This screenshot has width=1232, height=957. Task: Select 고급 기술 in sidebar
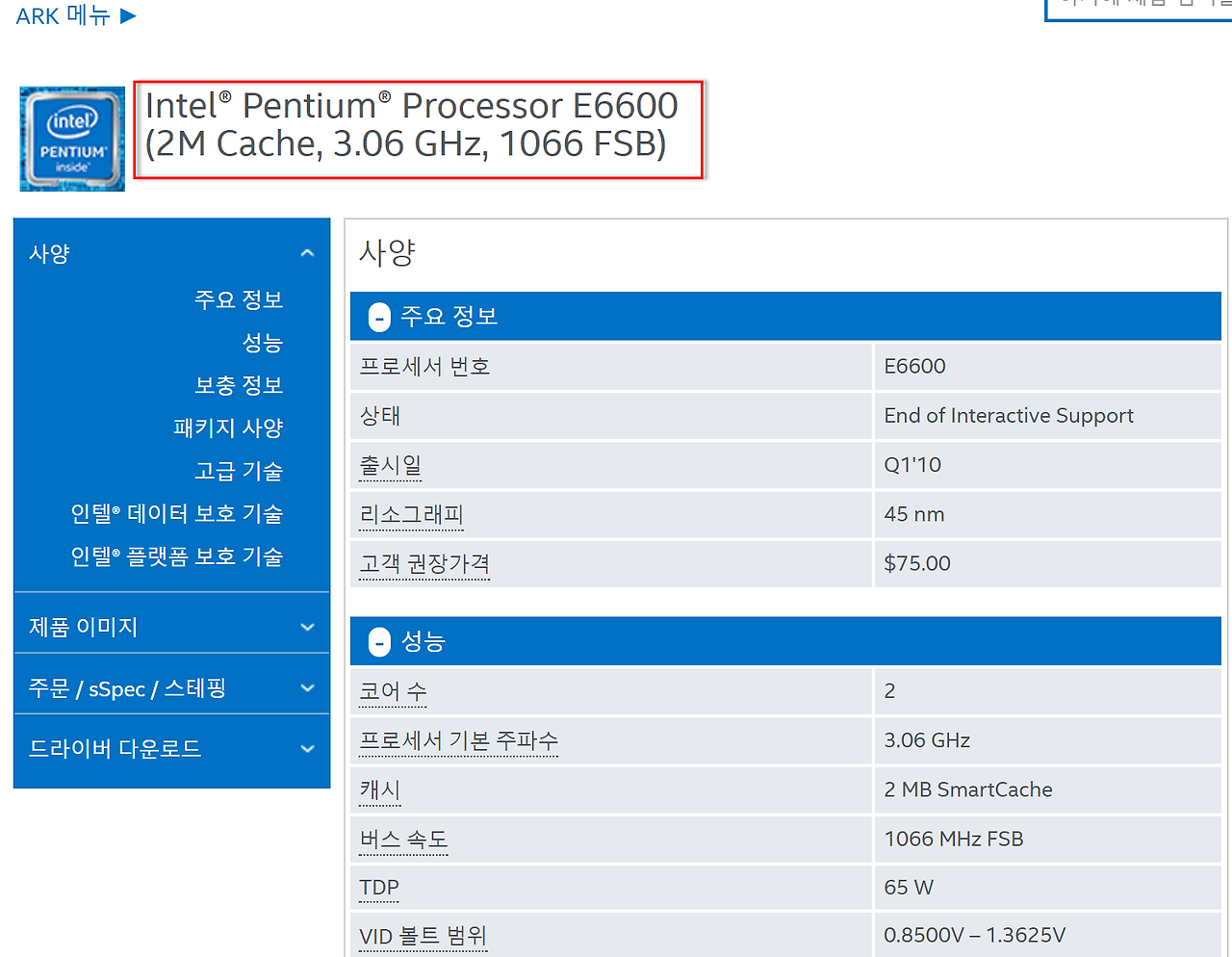coord(239,471)
